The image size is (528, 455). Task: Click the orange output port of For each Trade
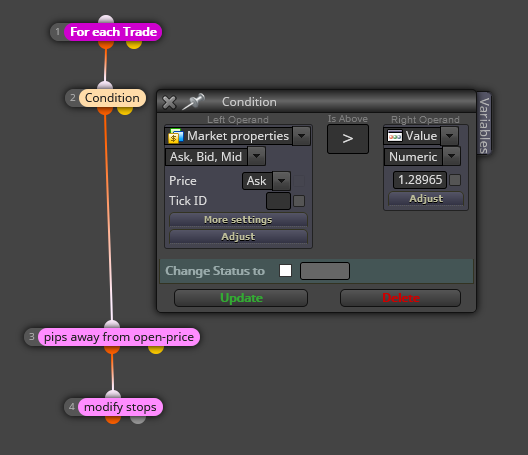click(106, 44)
